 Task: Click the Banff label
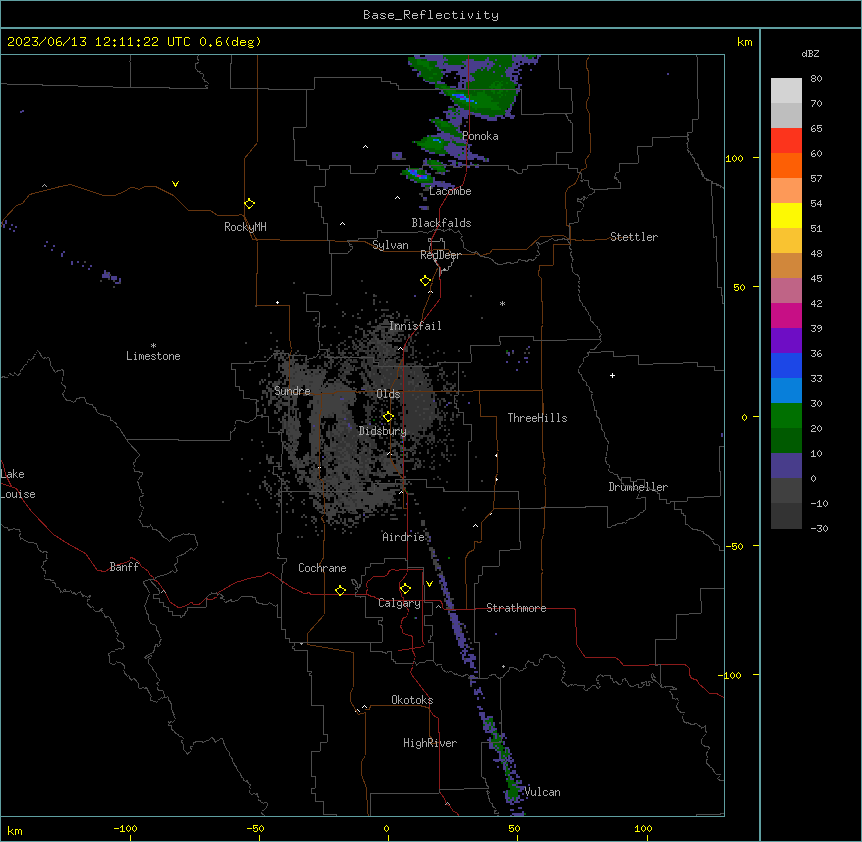pyautogui.click(x=124, y=567)
